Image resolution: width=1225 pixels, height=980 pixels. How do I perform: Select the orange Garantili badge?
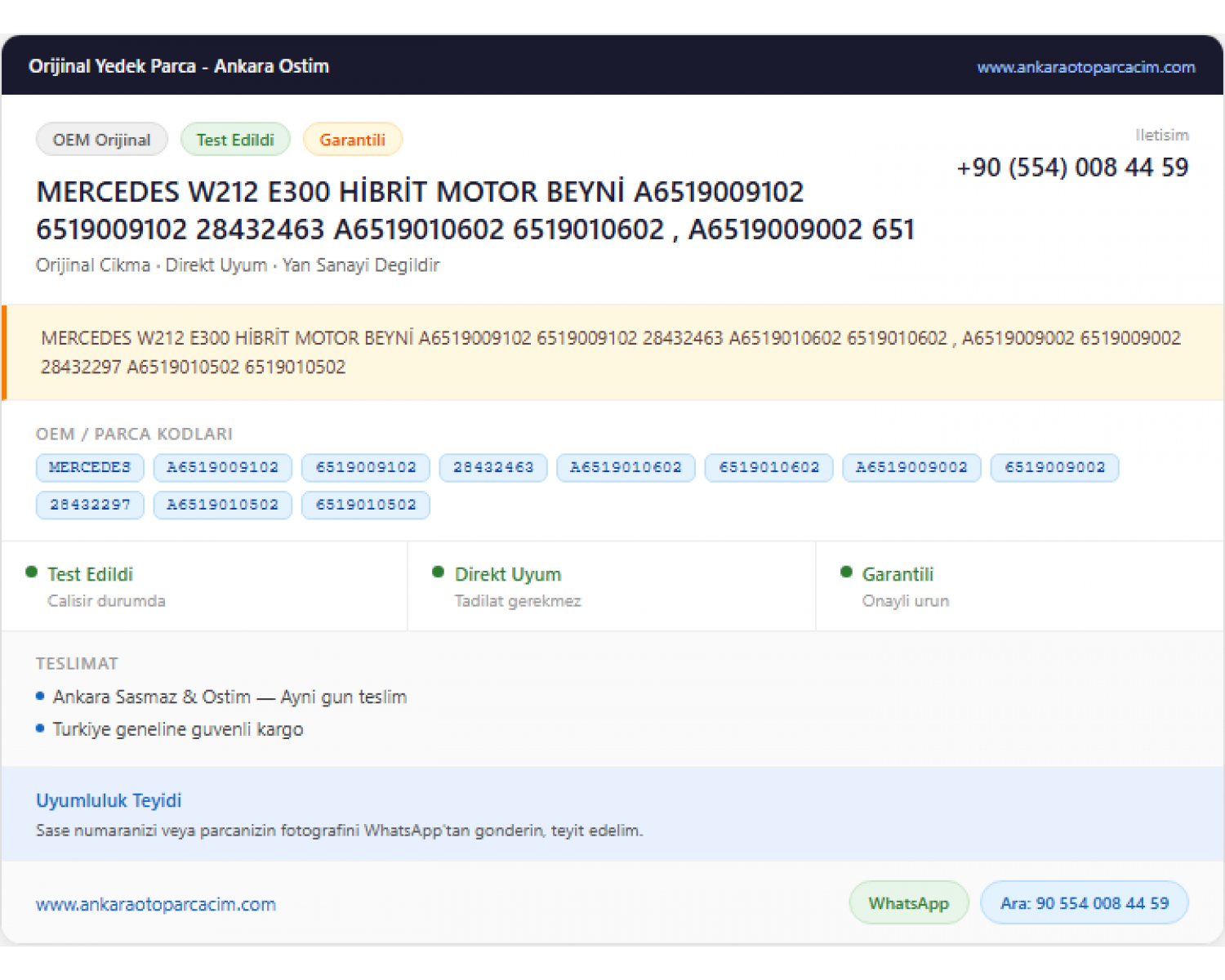pyautogui.click(x=352, y=140)
